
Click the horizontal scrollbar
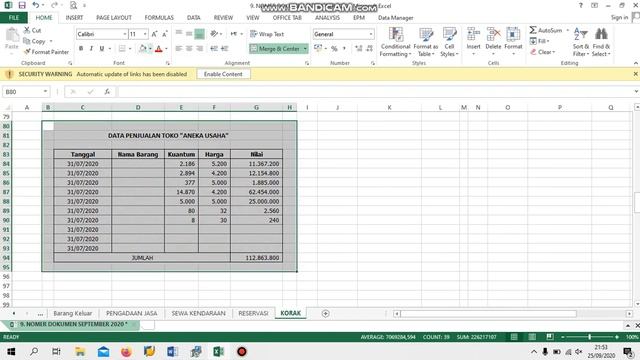pos(489,313)
